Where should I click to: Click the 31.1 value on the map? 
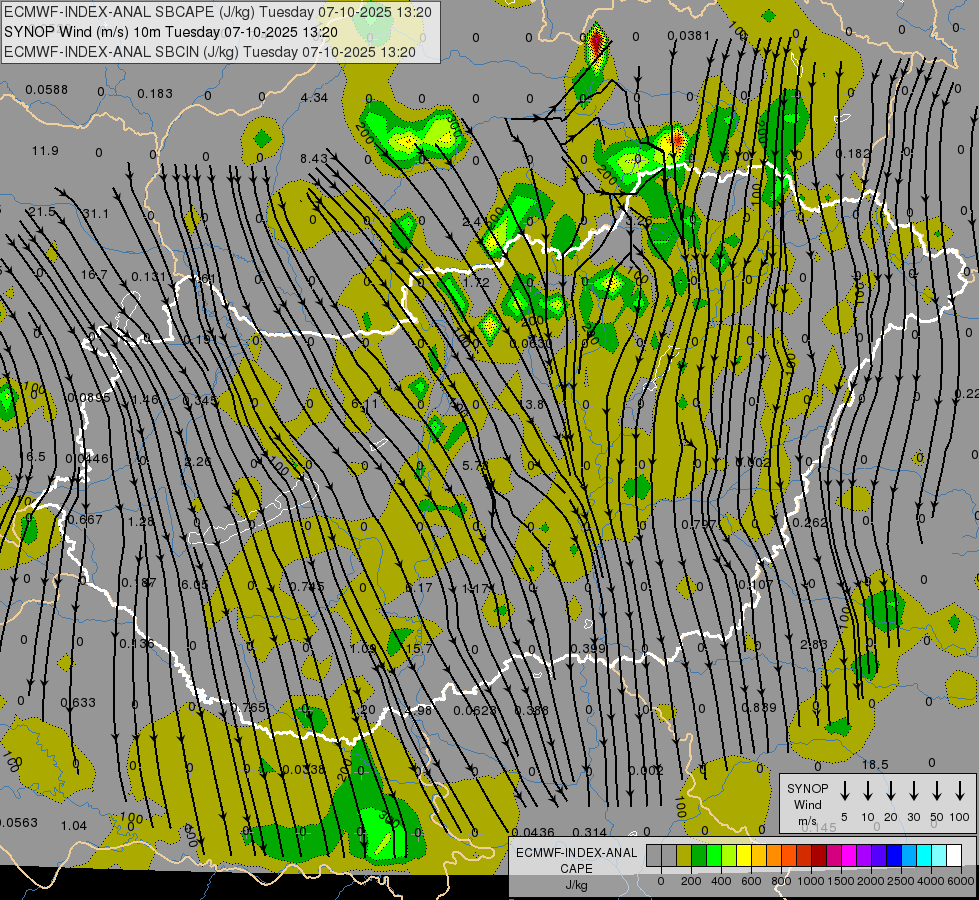coord(96,214)
